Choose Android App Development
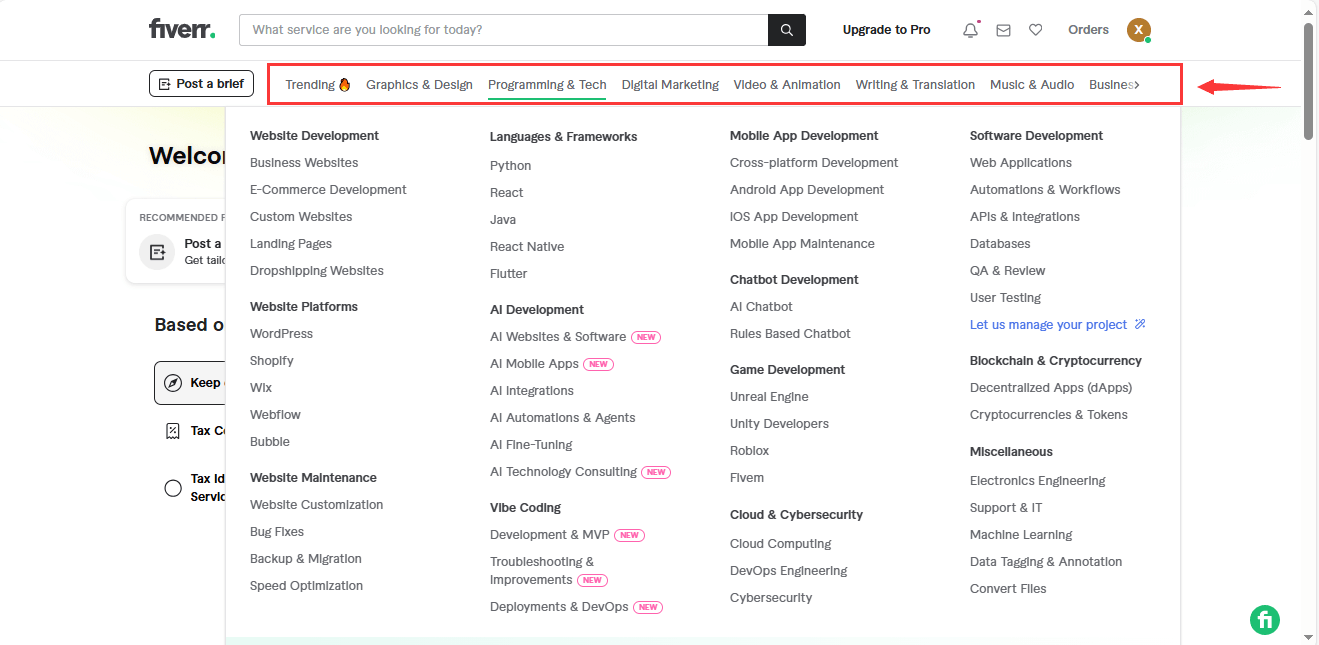This screenshot has height=645, width=1319. point(807,190)
